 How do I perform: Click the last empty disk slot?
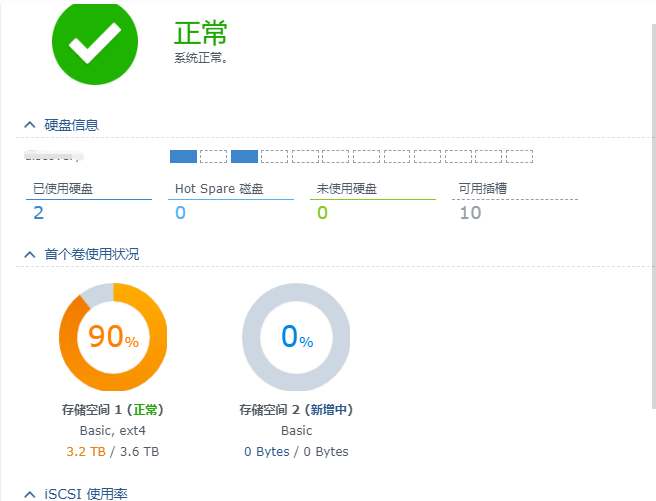(x=519, y=156)
